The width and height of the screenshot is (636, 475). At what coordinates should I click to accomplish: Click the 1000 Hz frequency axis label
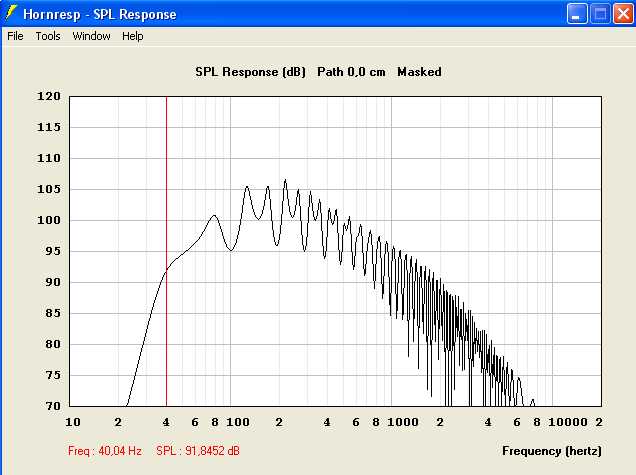(403, 422)
